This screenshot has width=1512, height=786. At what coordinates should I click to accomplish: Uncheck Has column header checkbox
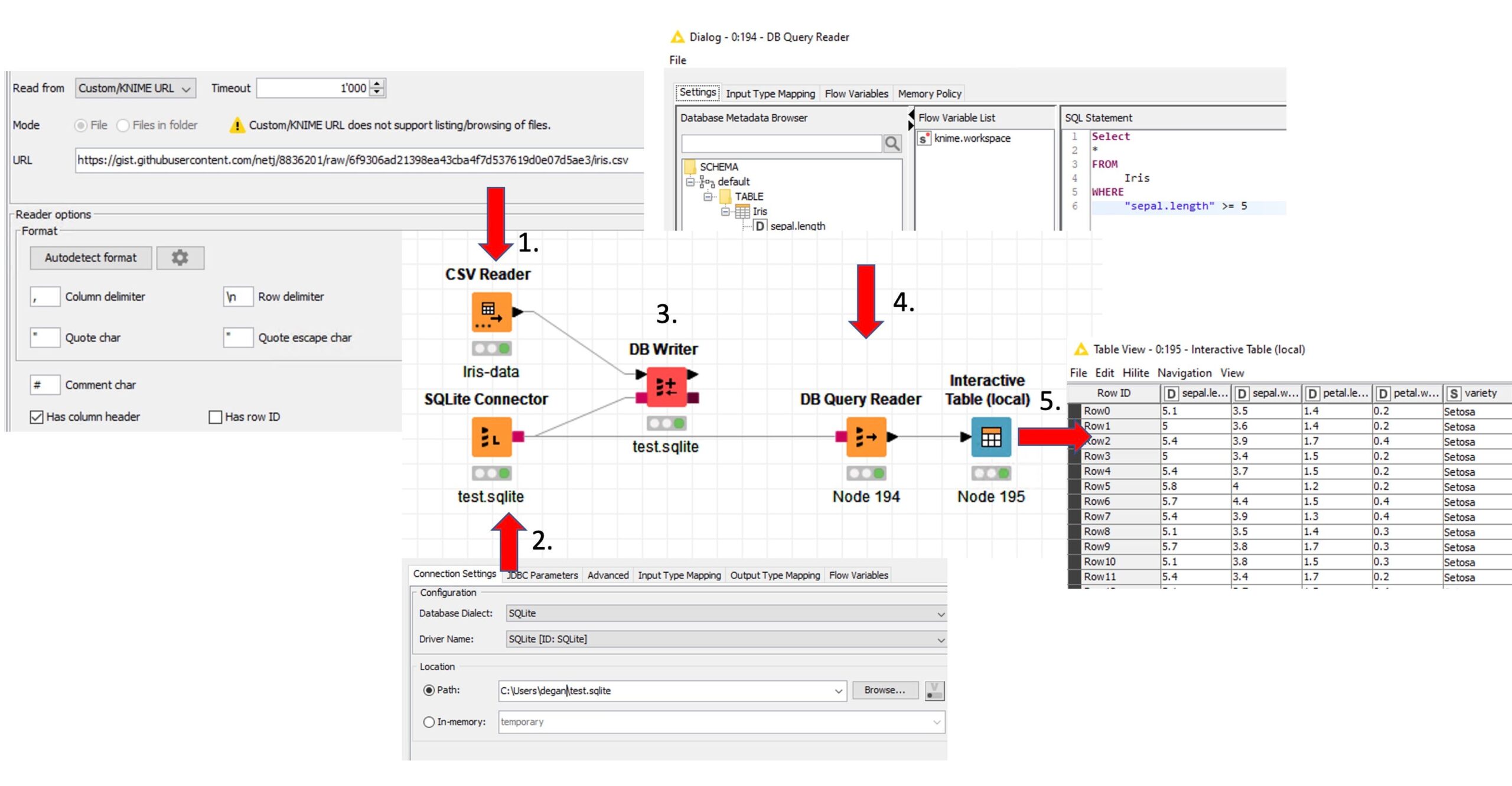click(x=37, y=417)
